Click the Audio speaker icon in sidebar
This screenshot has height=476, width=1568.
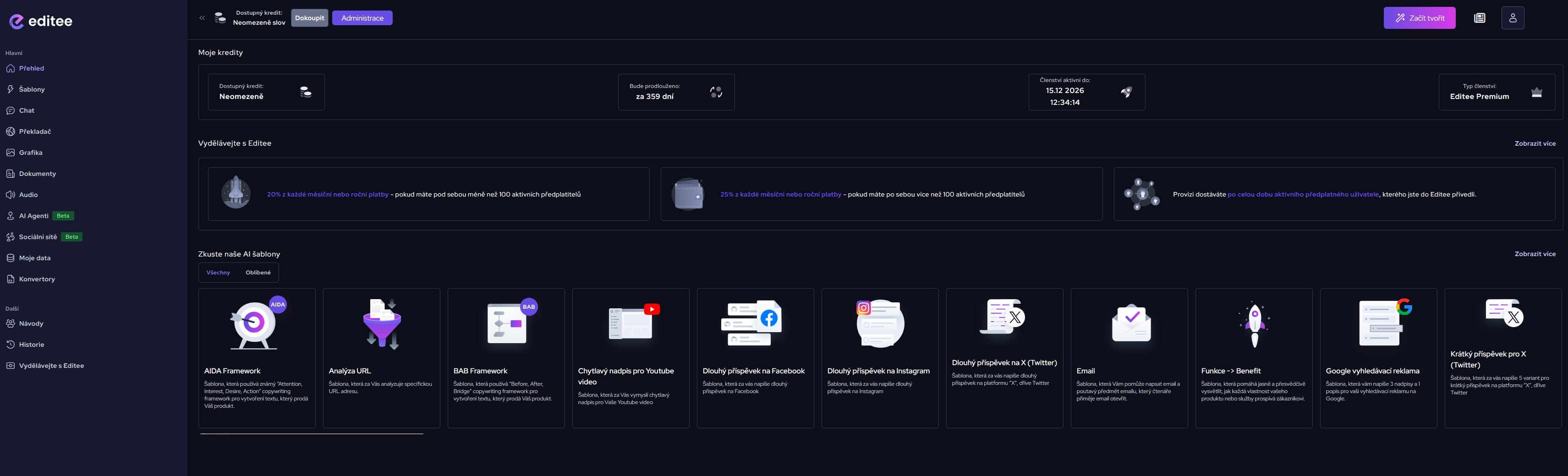click(x=11, y=195)
